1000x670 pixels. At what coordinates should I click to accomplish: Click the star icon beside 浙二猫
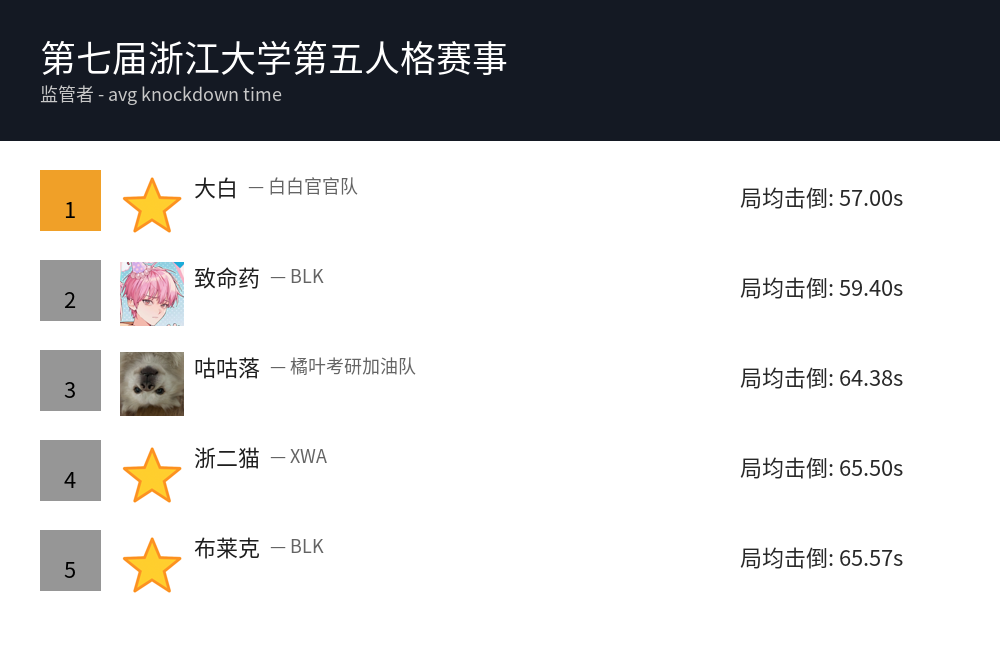(152, 474)
